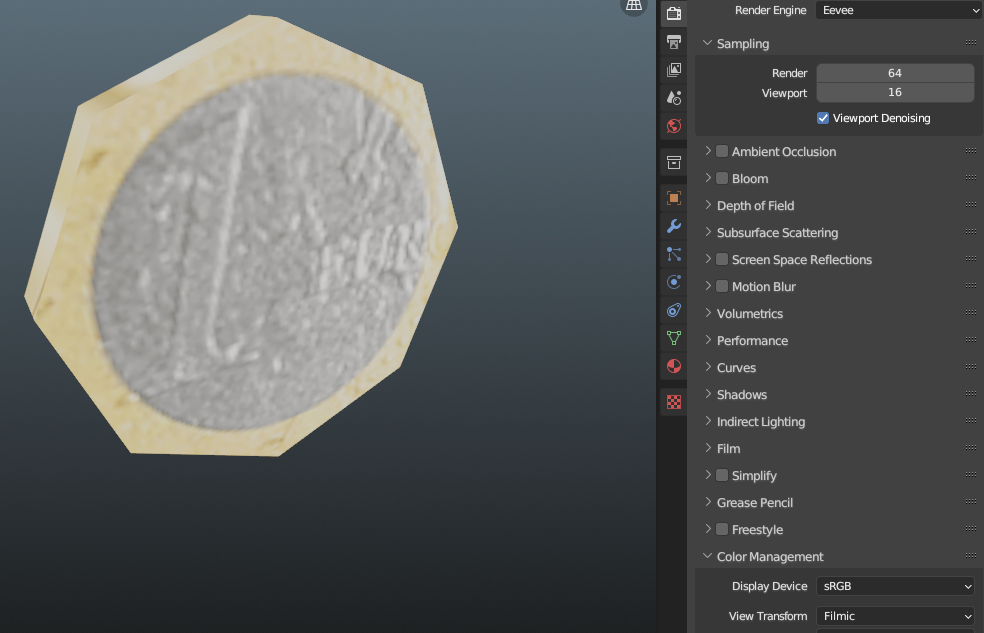
Task: Open the Display Device sRGB dropdown
Action: 895,586
